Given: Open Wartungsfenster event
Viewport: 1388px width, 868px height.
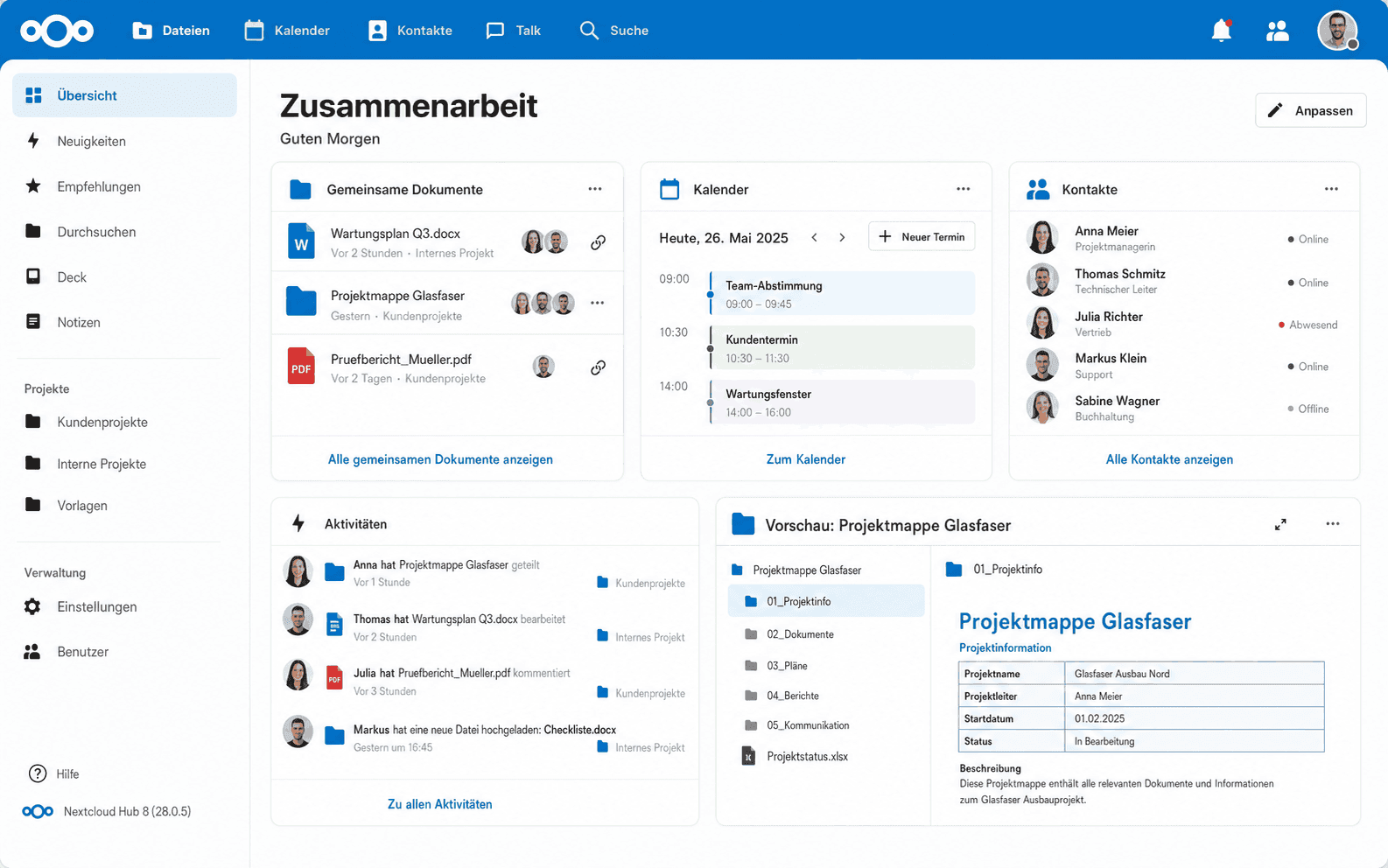Looking at the screenshot, I should click(x=842, y=402).
